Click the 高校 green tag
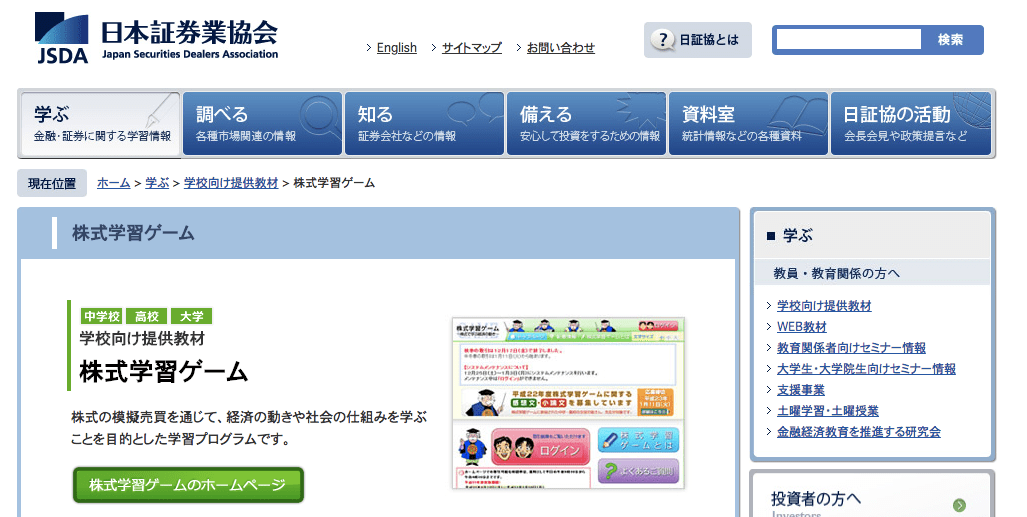This screenshot has width=1027, height=517. click(x=145, y=316)
